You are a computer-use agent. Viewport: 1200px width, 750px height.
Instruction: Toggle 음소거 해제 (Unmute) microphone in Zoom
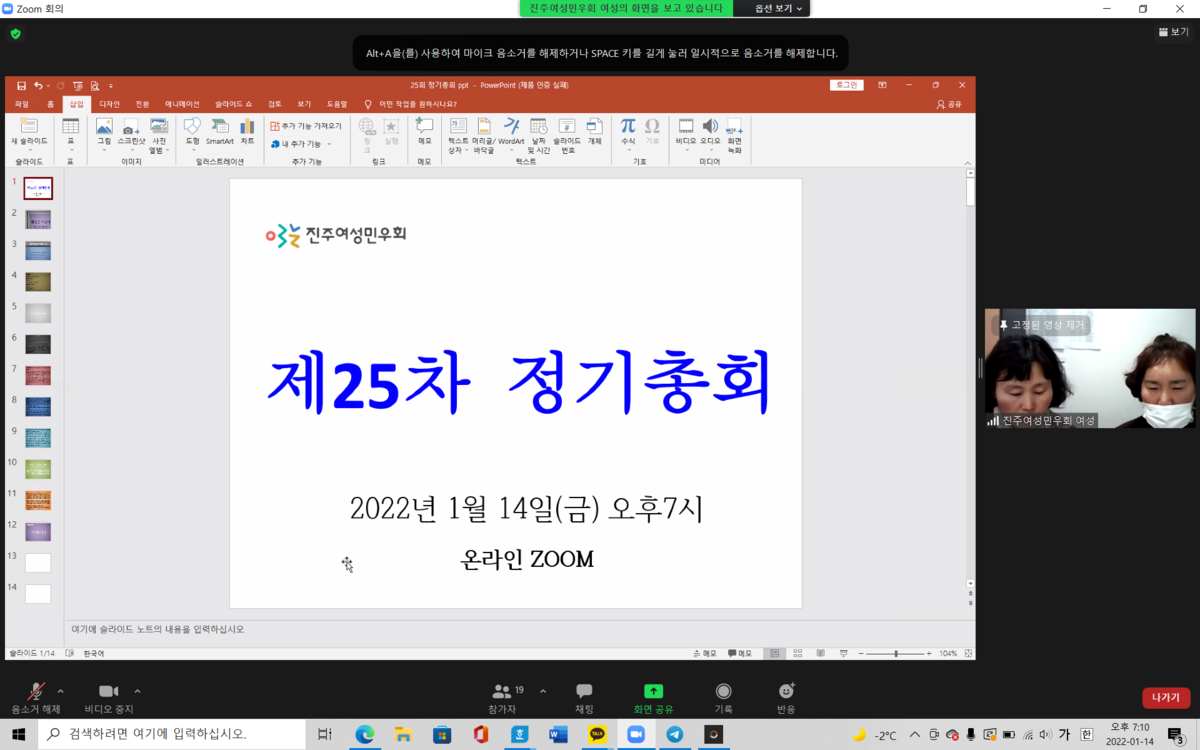coord(35,698)
